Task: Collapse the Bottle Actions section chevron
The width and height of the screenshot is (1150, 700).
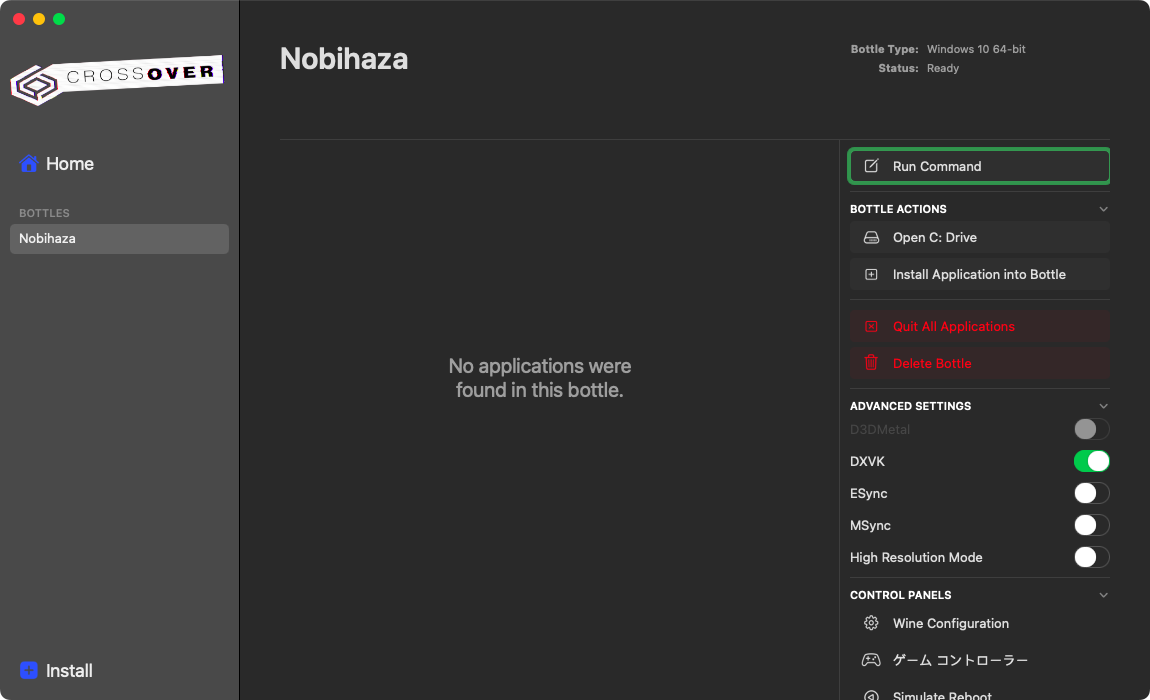Action: click(1103, 209)
